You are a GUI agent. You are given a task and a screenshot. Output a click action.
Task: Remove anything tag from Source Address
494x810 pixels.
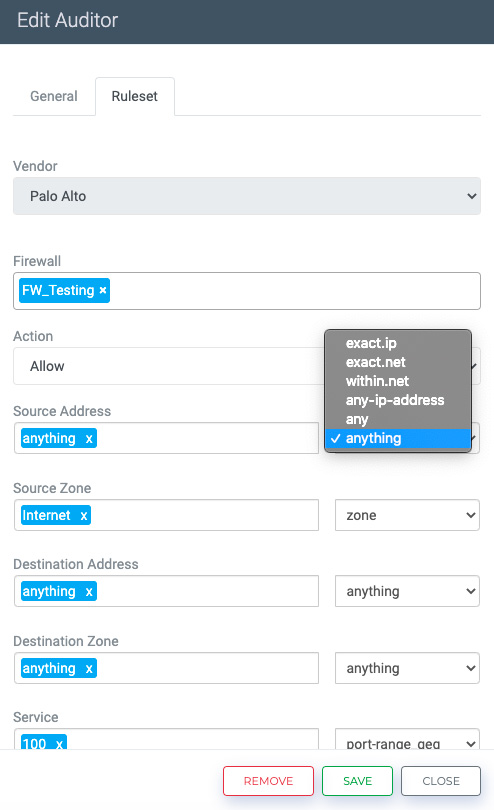(x=89, y=439)
